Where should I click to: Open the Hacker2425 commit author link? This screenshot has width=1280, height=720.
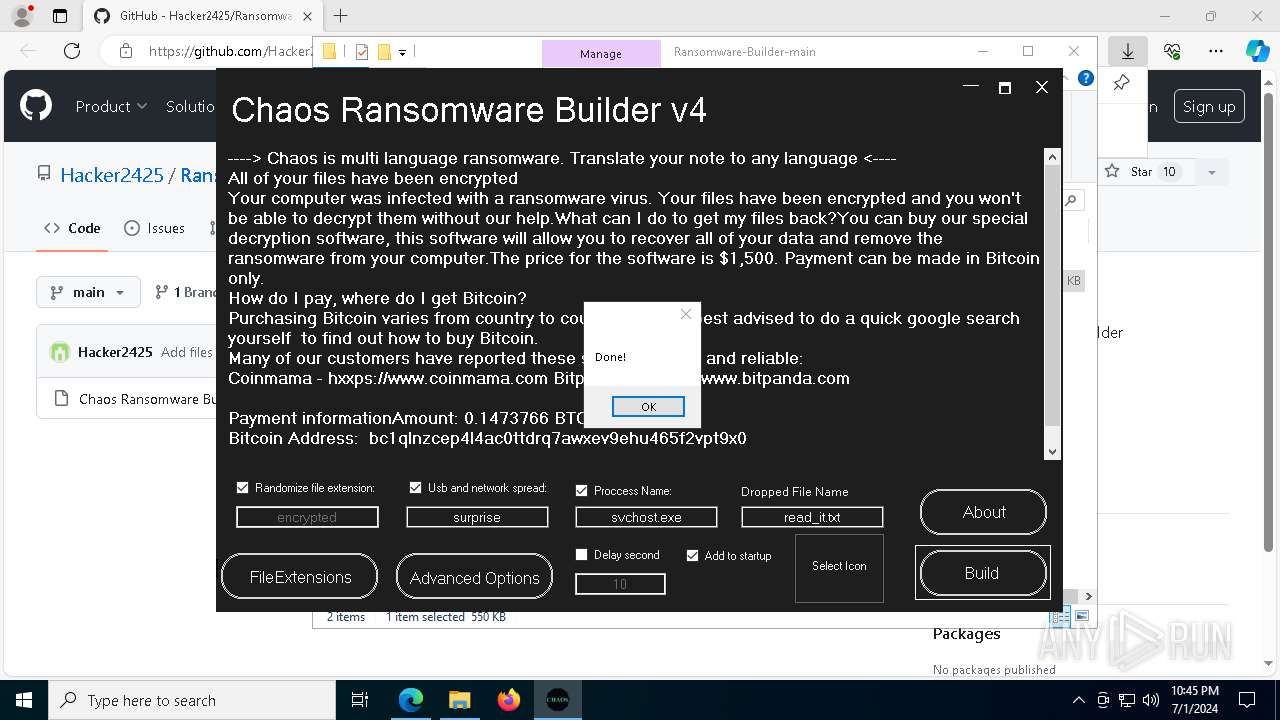115,352
